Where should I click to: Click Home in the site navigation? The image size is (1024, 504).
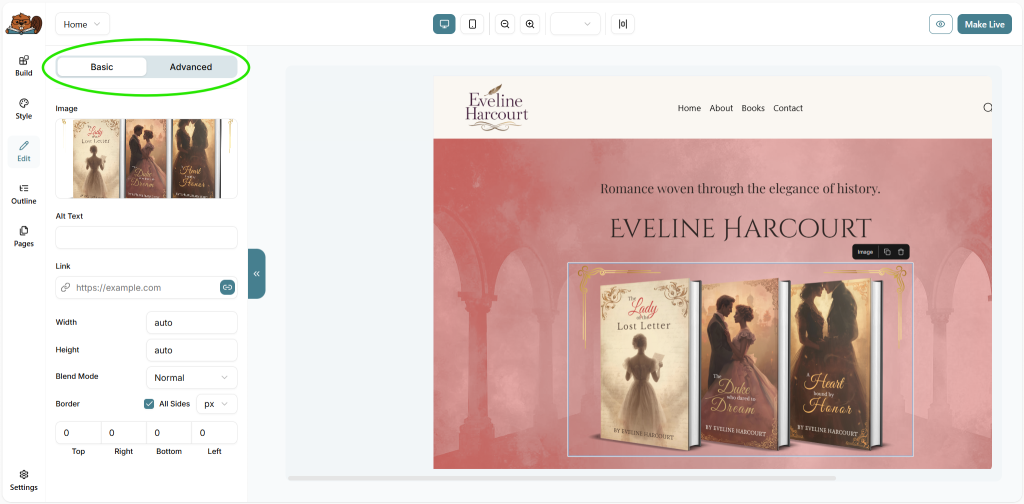(689, 108)
